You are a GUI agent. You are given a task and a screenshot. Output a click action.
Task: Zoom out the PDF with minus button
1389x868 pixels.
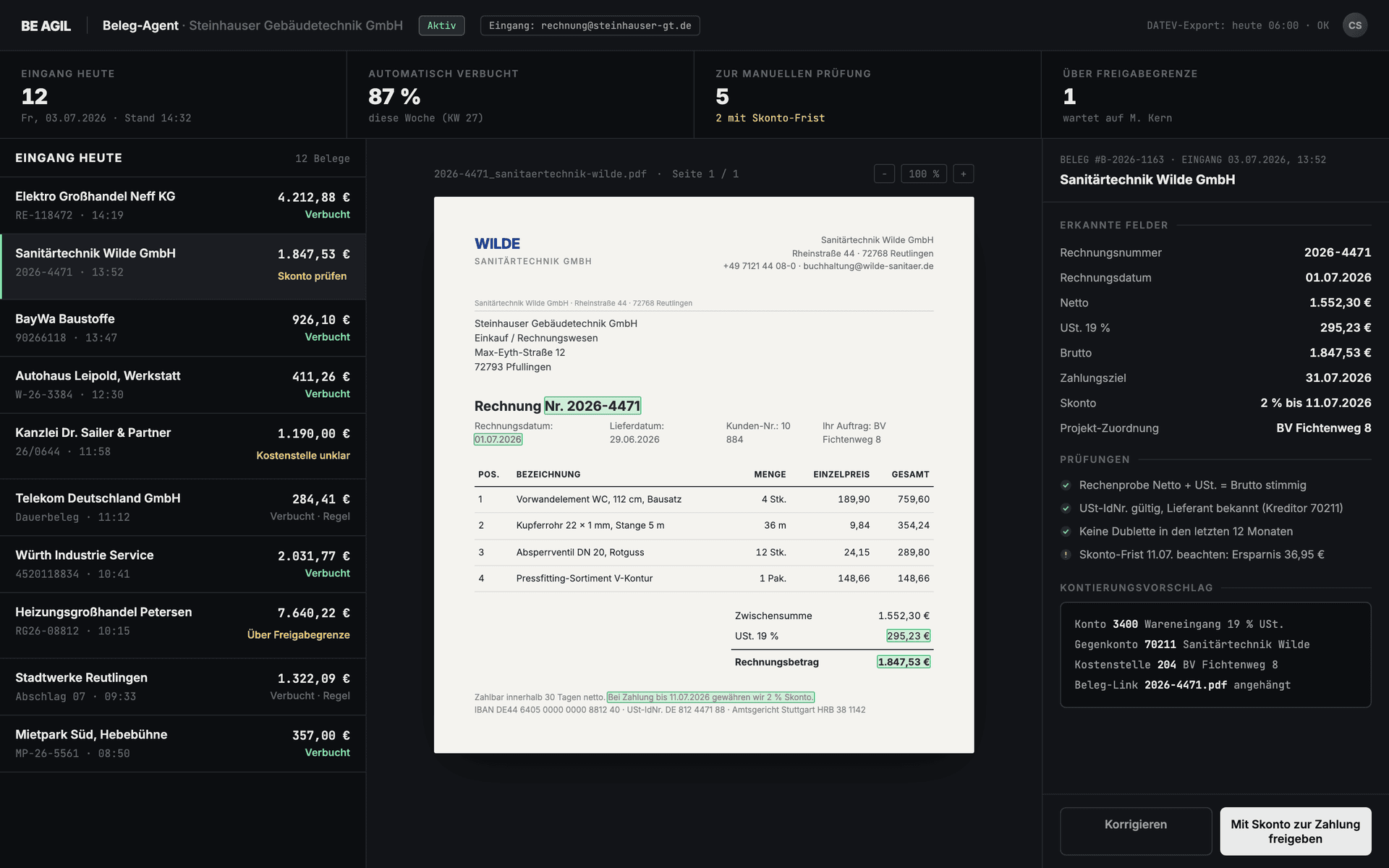pos(884,174)
